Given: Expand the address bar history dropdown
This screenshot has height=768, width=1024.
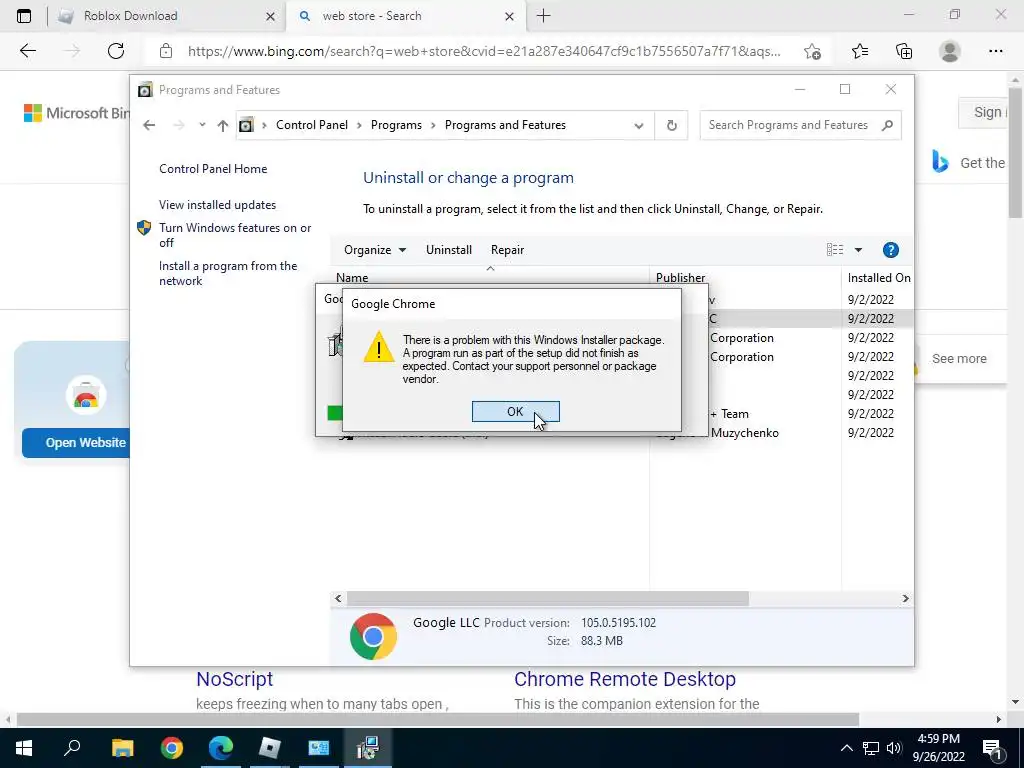Looking at the screenshot, I should [639, 125].
